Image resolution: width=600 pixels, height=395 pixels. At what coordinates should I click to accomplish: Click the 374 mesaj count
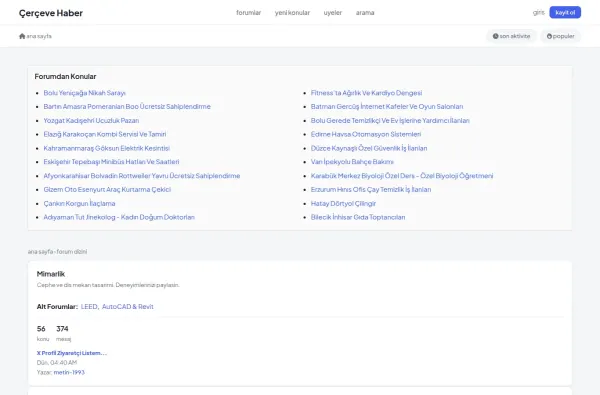pyautogui.click(x=62, y=333)
